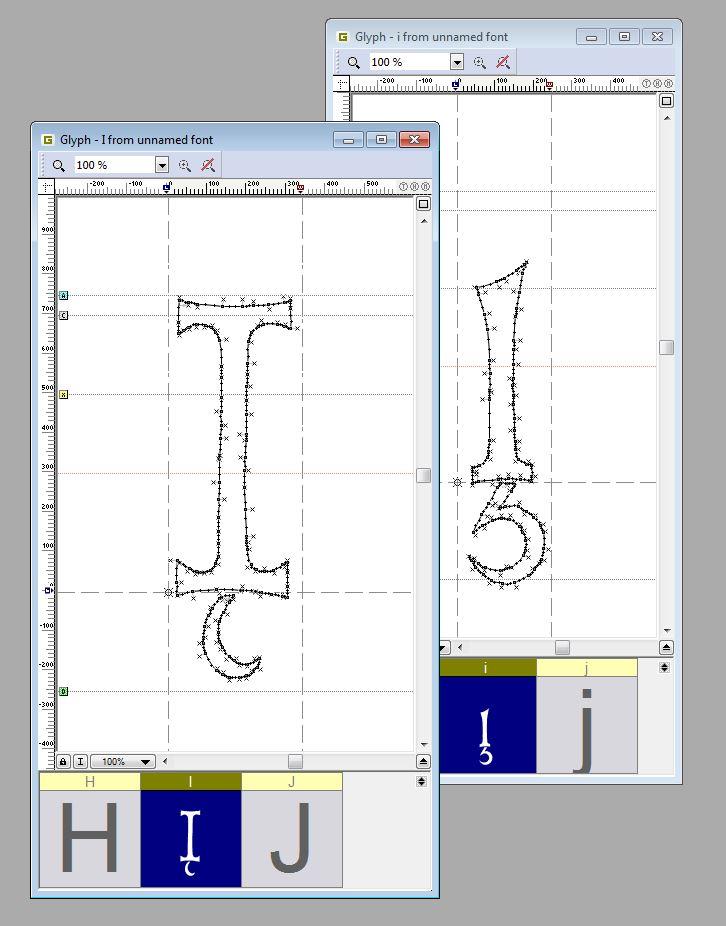The height and width of the screenshot is (926, 726).
Task: Click the Descender 'D' metric marker on left ruler
Action: (x=64, y=691)
